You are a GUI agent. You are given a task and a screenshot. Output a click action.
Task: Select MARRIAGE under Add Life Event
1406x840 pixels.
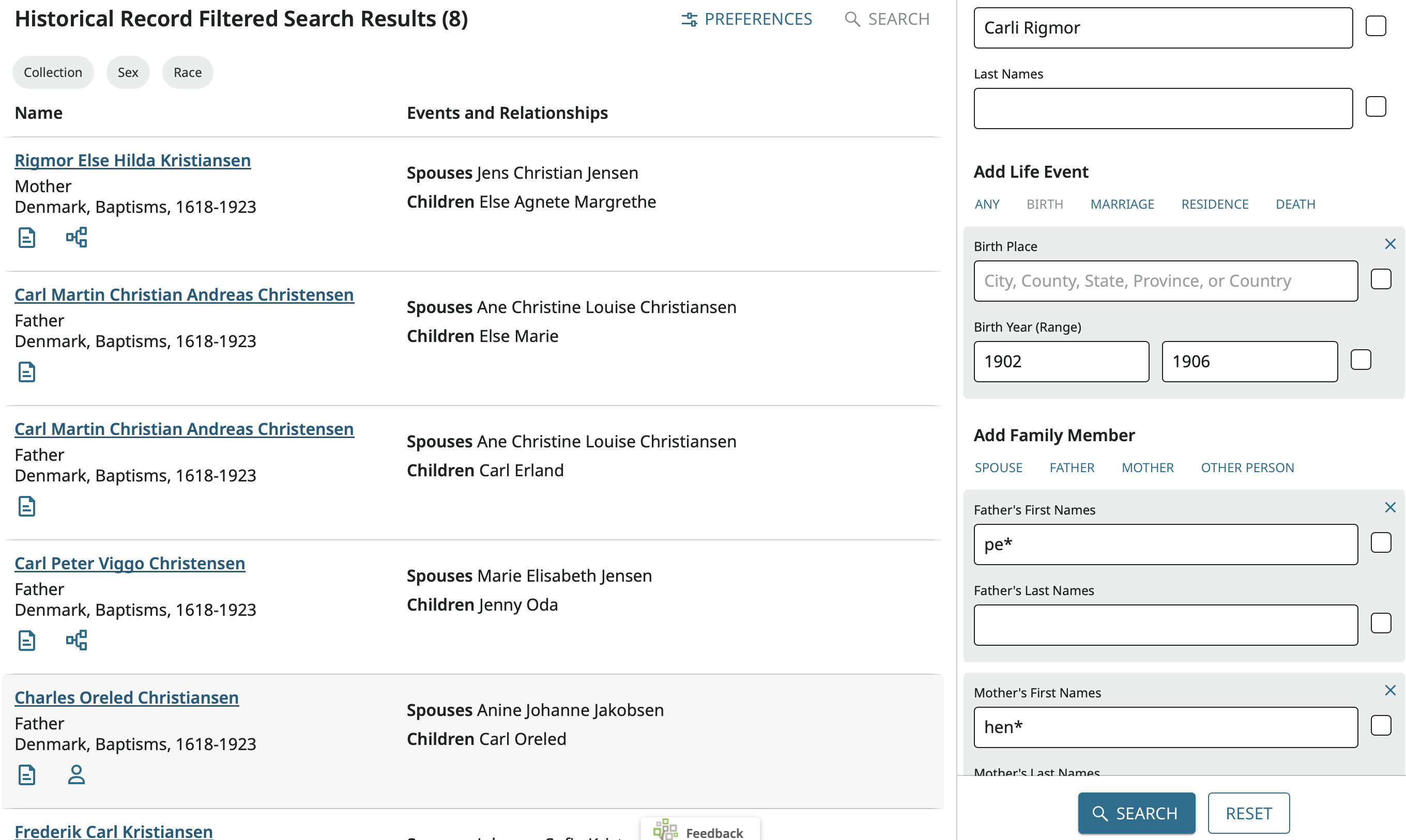point(1122,204)
